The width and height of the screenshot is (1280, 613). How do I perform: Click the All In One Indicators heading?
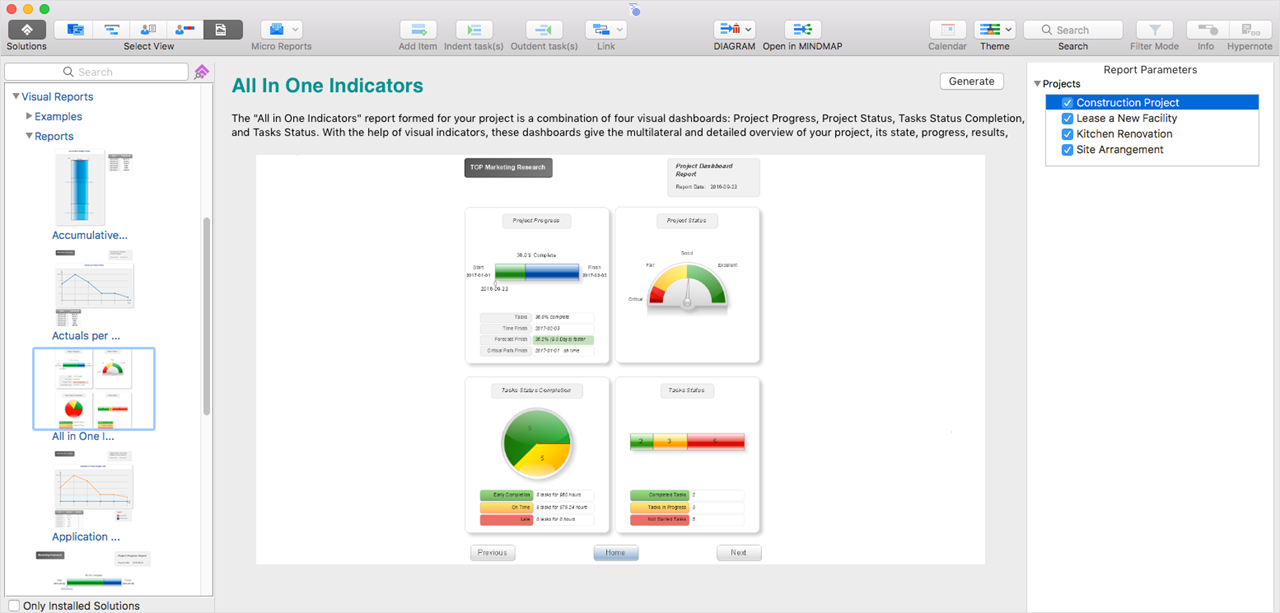[328, 86]
